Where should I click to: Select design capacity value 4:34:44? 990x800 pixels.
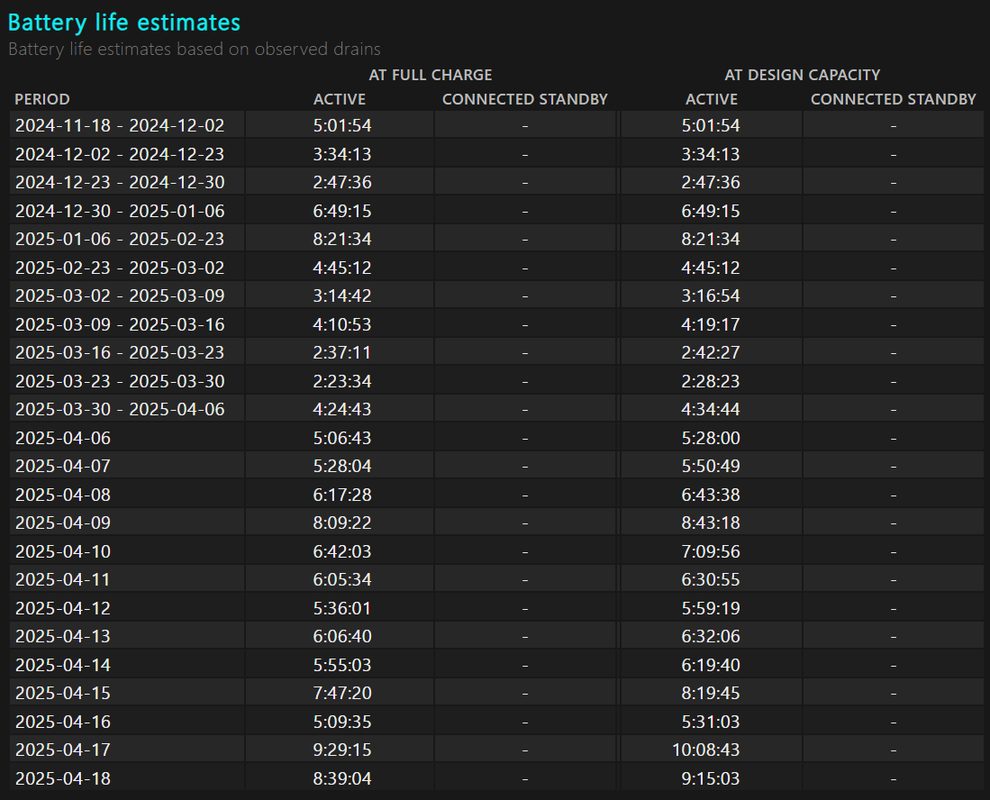tap(710, 409)
